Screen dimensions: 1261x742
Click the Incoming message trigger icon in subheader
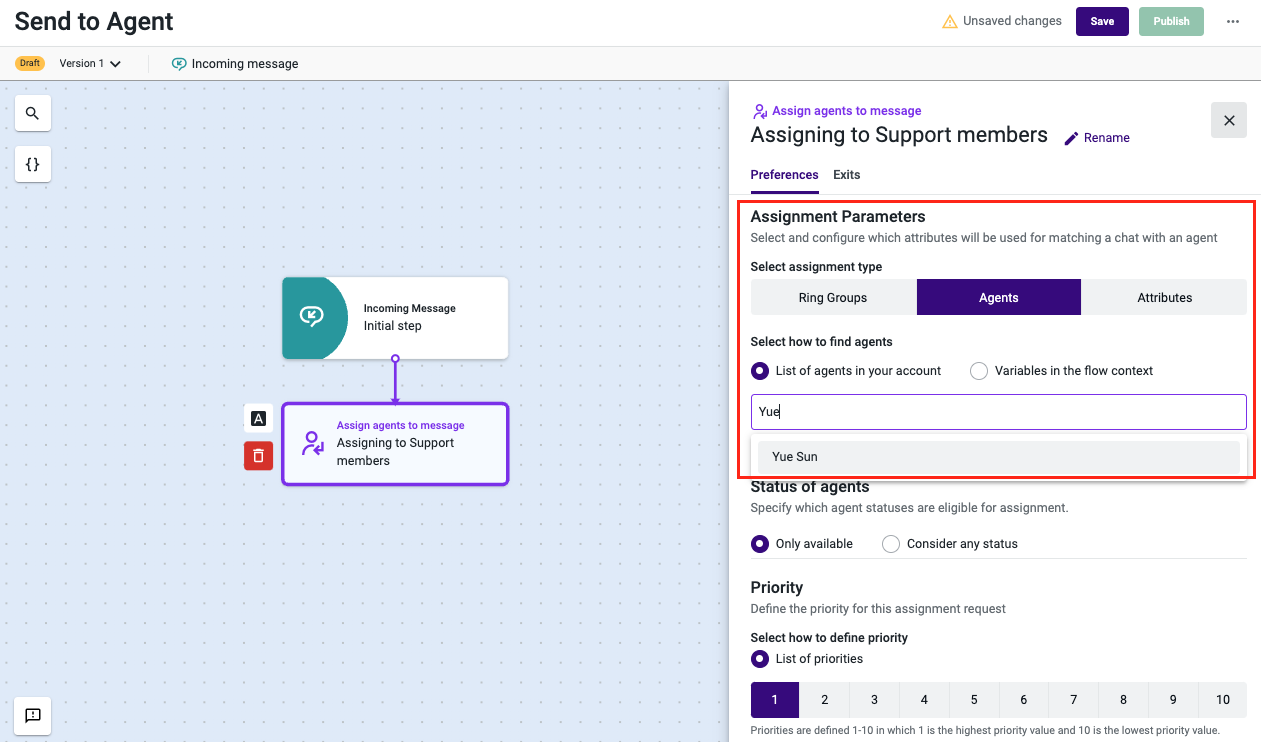179,63
